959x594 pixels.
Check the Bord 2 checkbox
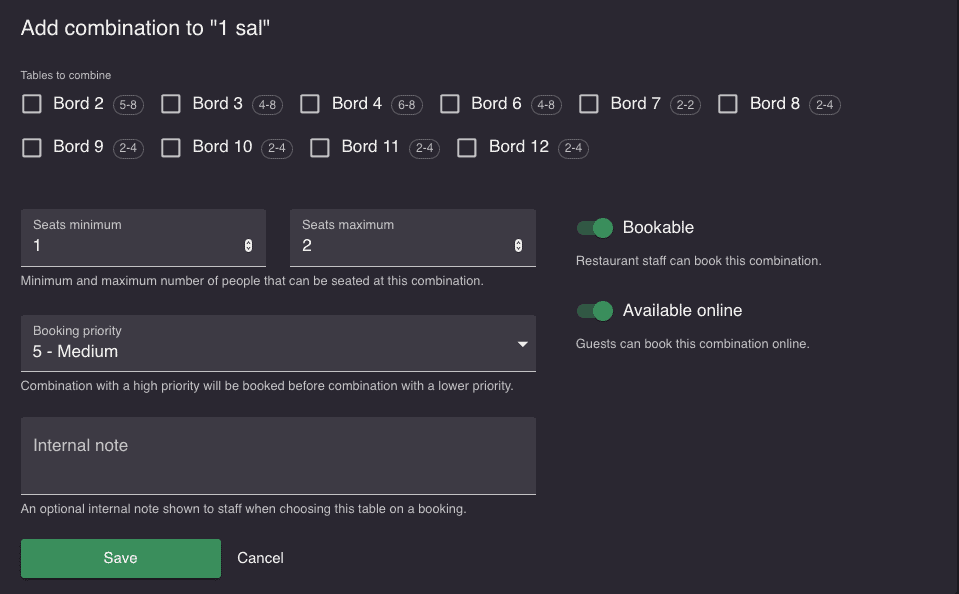coord(32,104)
